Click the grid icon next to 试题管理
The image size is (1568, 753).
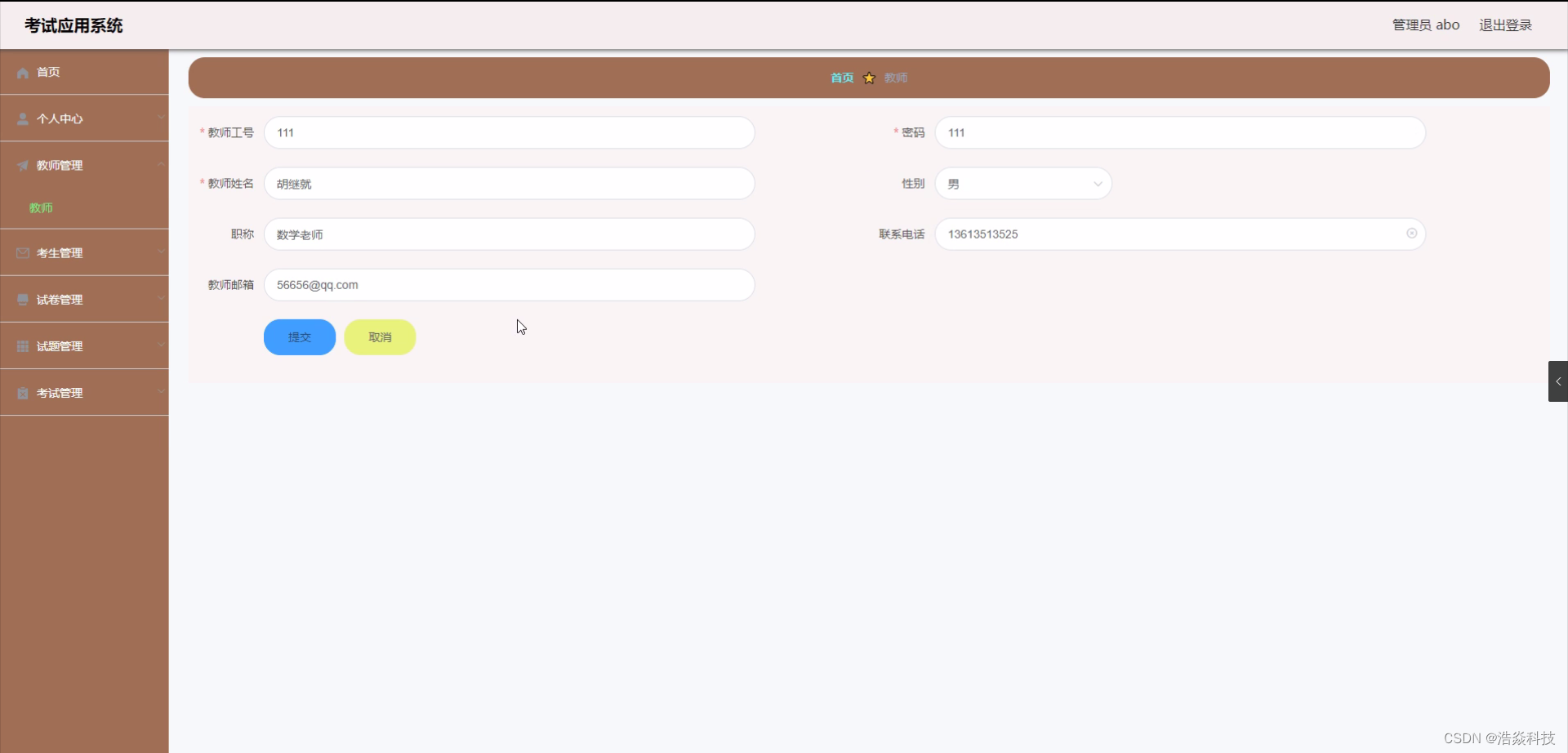[21, 345]
